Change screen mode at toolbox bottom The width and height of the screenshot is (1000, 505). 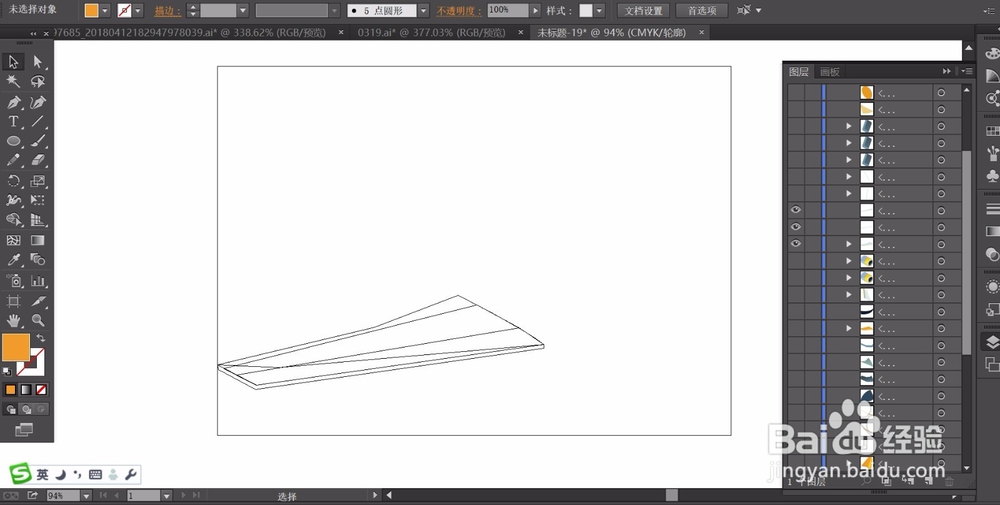[x=24, y=430]
